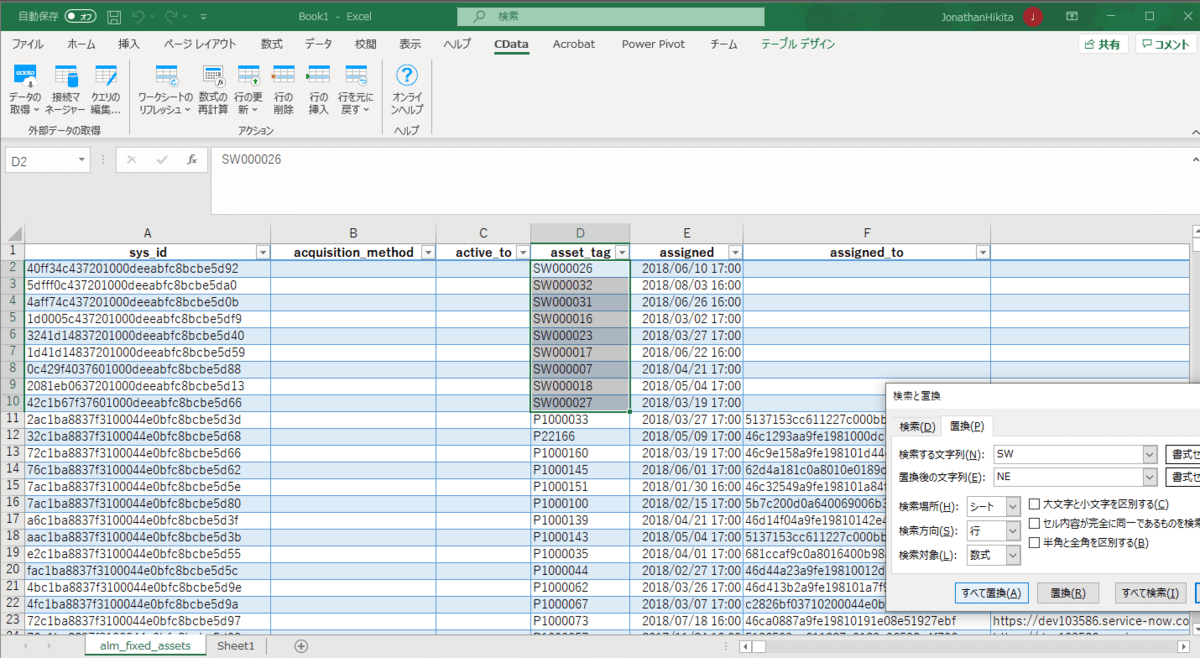
Task: Select the Sheet1 worksheet tab
Action: coord(236,646)
